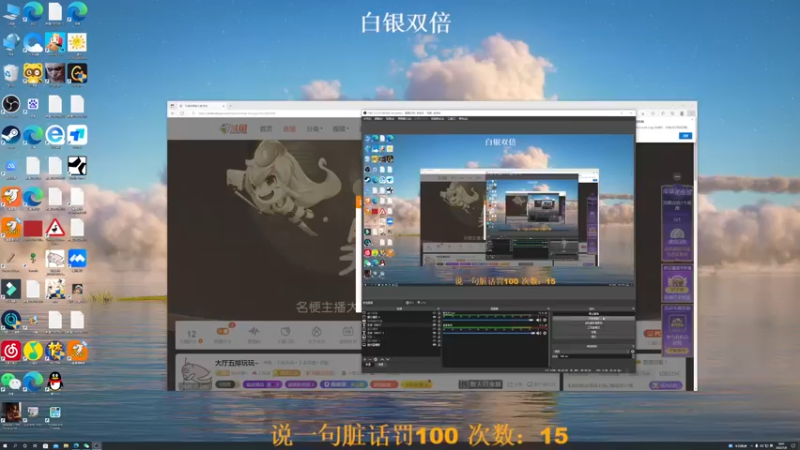Collapse the right purple activity sidebar
Screen dimensions: 800x450
tap(677, 177)
